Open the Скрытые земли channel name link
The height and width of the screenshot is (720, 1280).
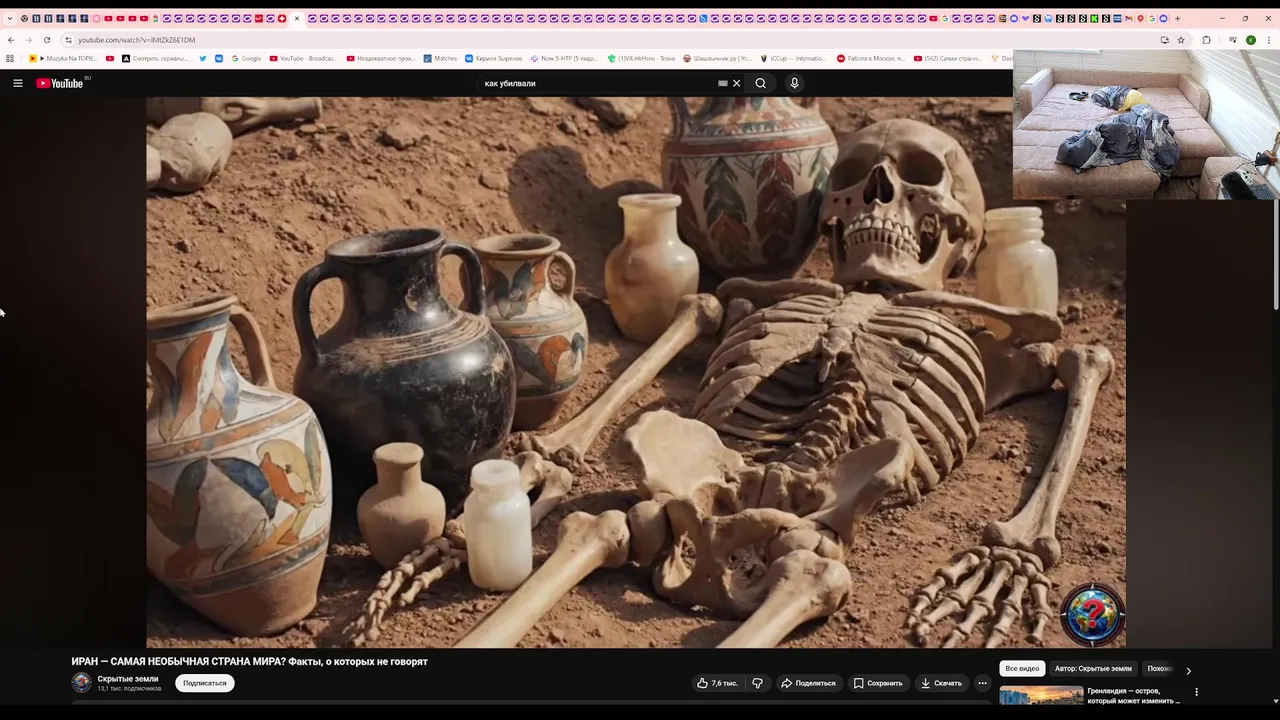128,679
